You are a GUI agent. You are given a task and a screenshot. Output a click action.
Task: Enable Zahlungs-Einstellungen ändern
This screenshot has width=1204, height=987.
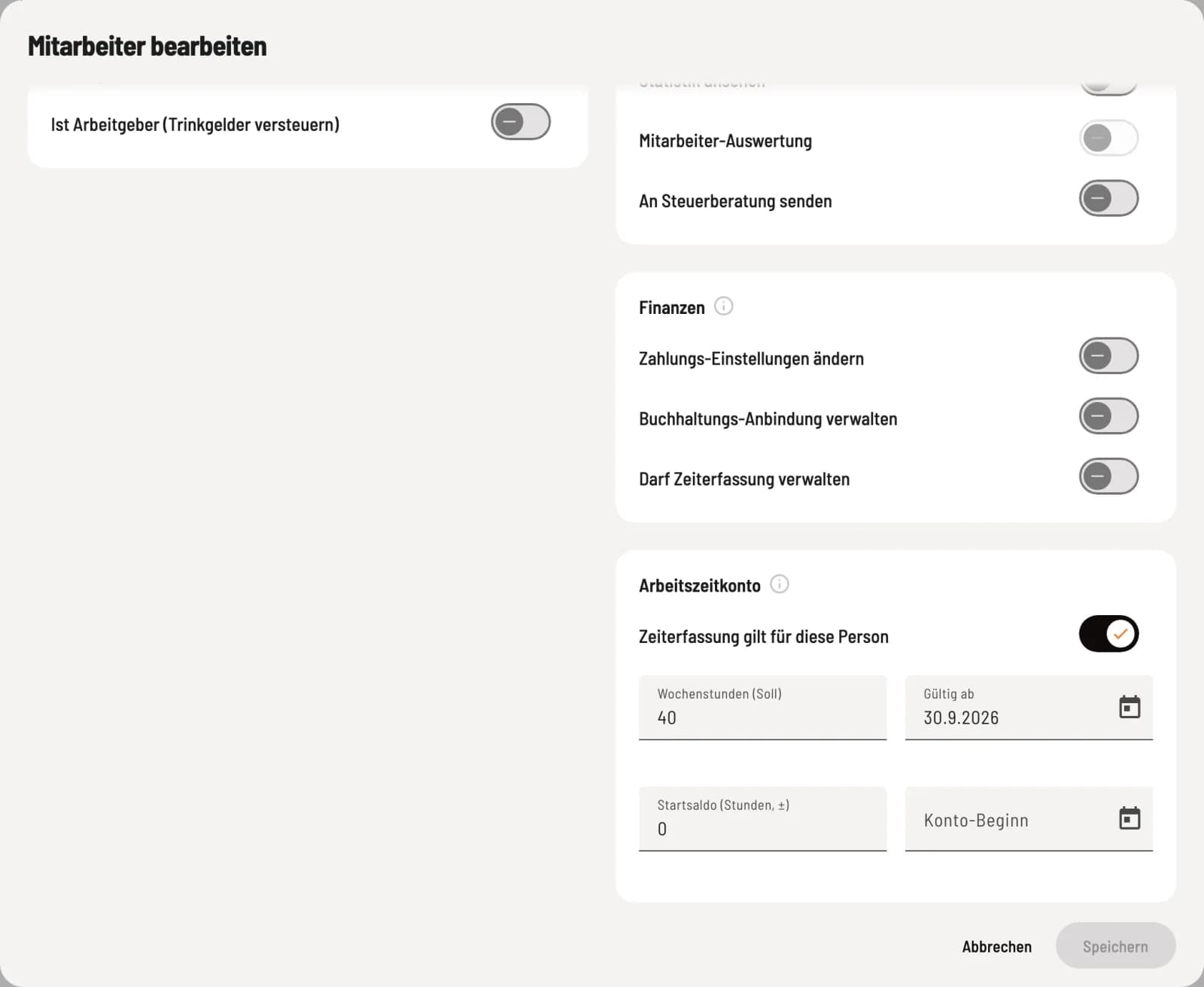click(1108, 355)
